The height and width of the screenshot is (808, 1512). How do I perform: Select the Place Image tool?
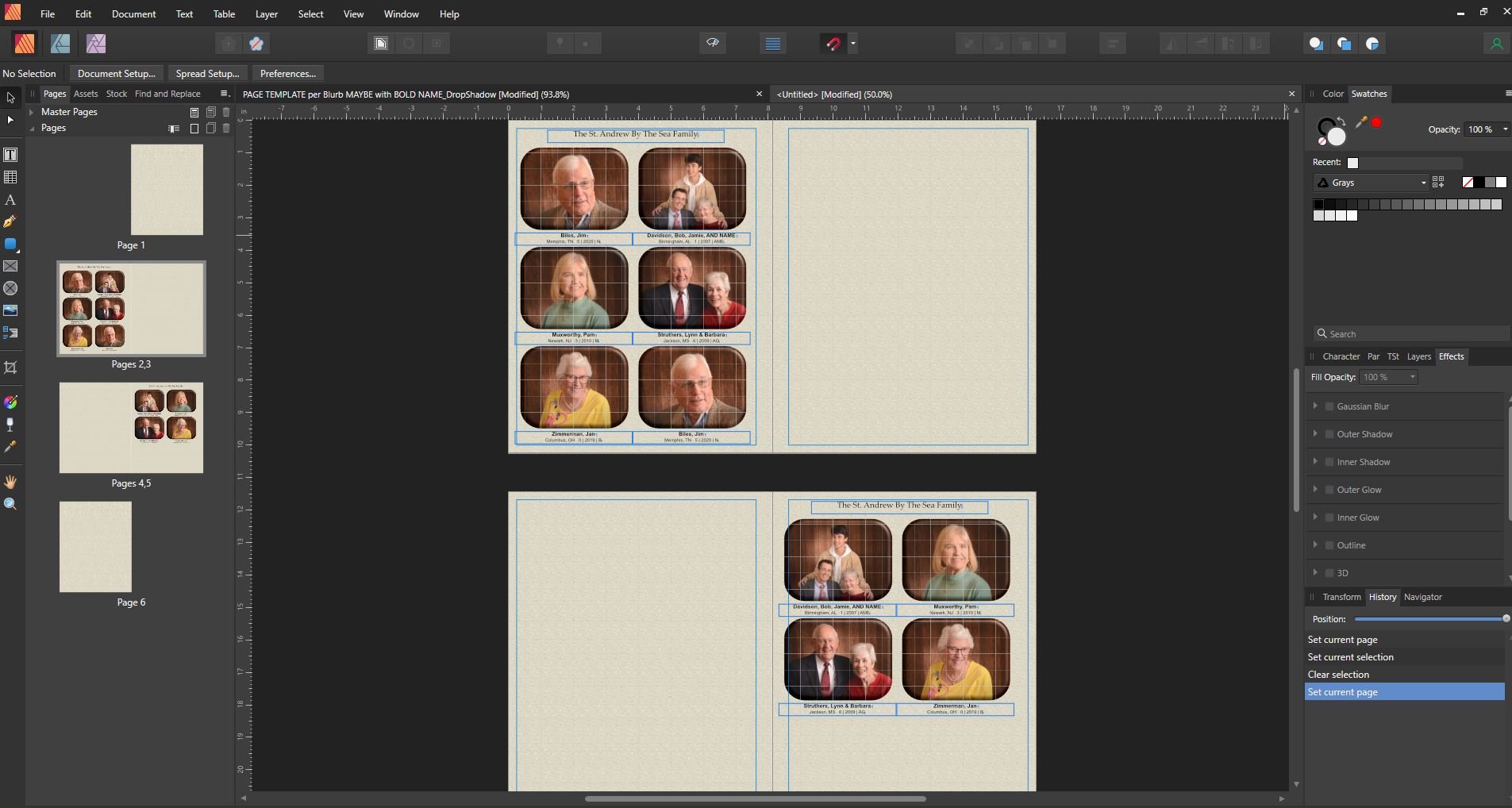pos(10,310)
